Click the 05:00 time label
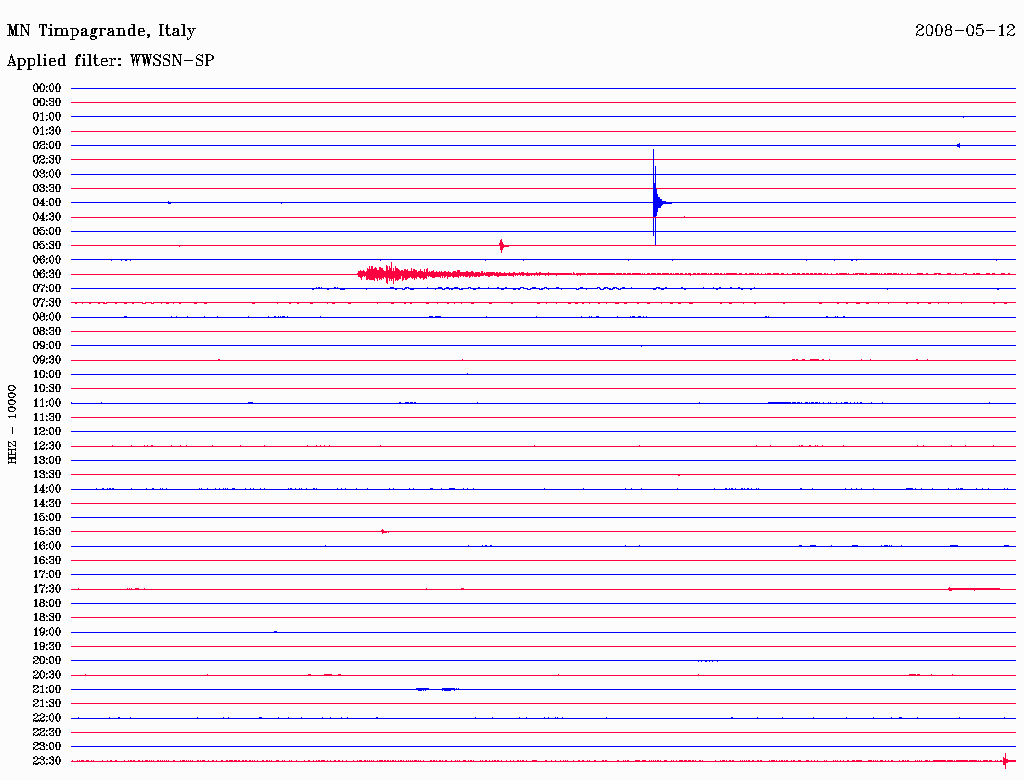Viewport: 1024px width, 780px height. pyautogui.click(x=47, y=231)
